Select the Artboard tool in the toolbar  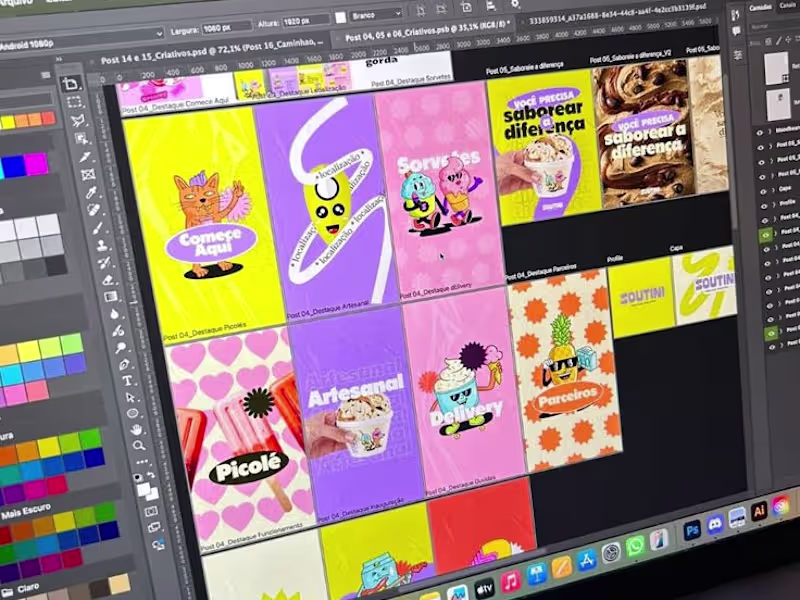pyautogui.click(x=70, y=83)
